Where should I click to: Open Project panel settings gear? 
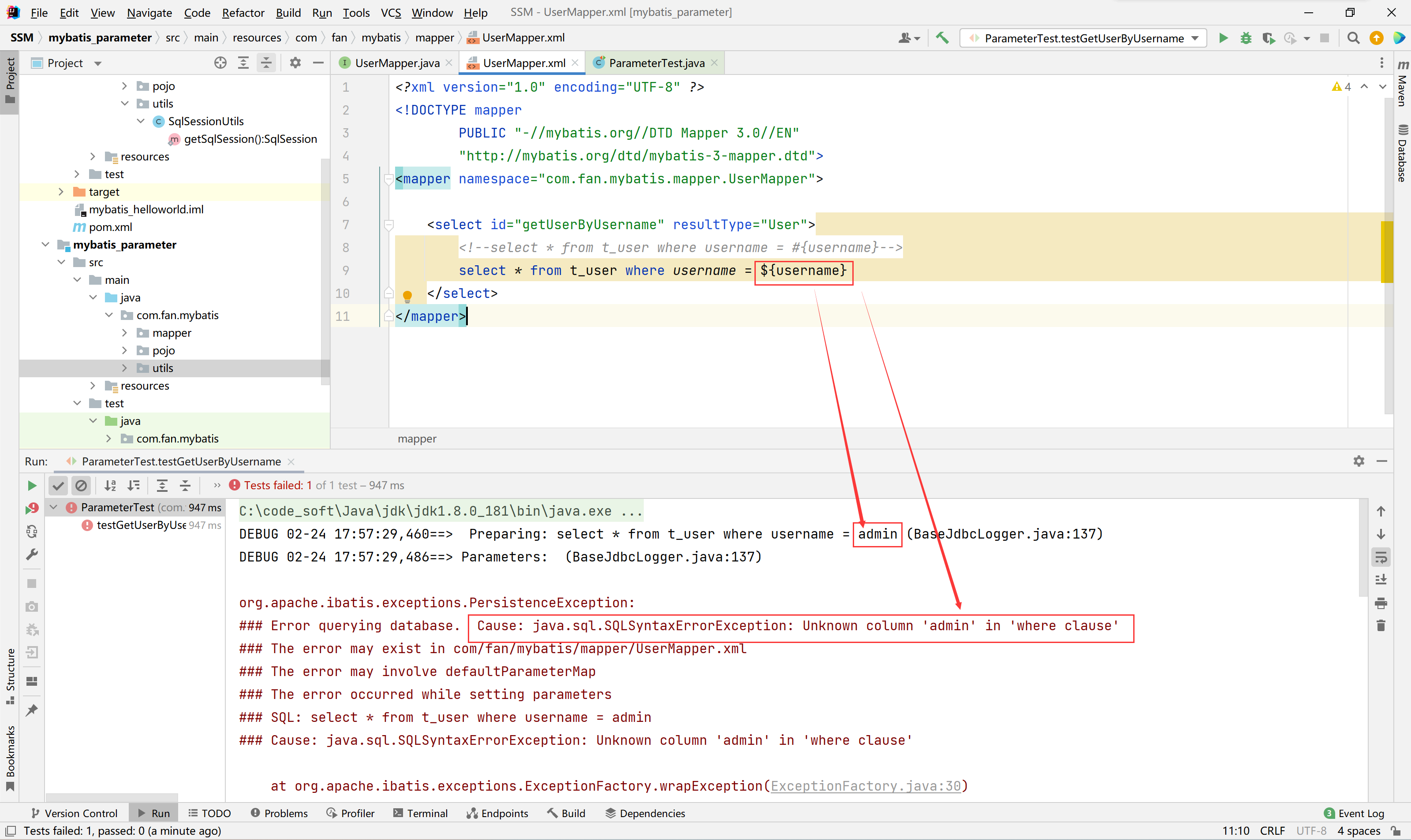tap(295, 63)
